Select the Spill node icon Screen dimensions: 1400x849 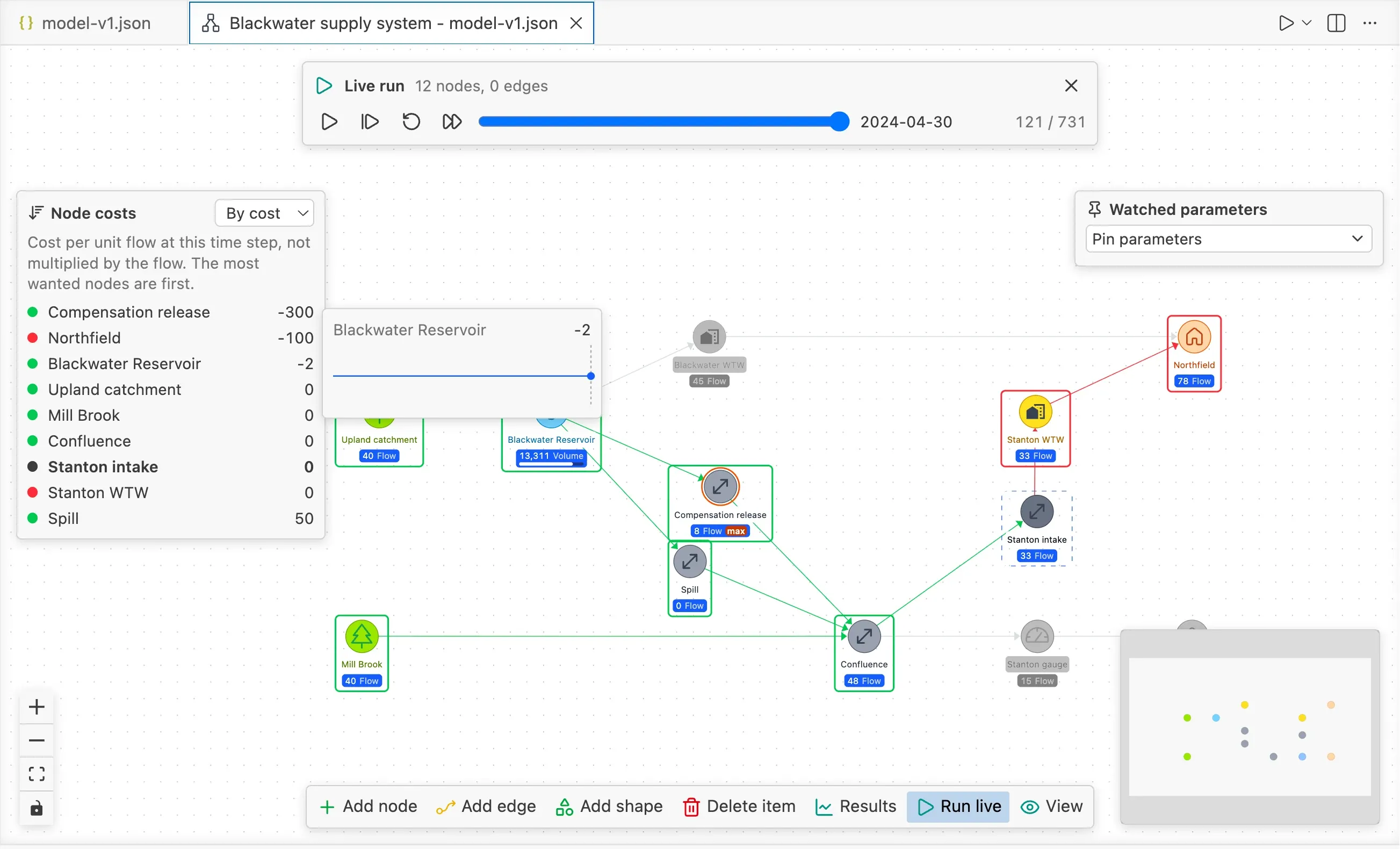690,562
